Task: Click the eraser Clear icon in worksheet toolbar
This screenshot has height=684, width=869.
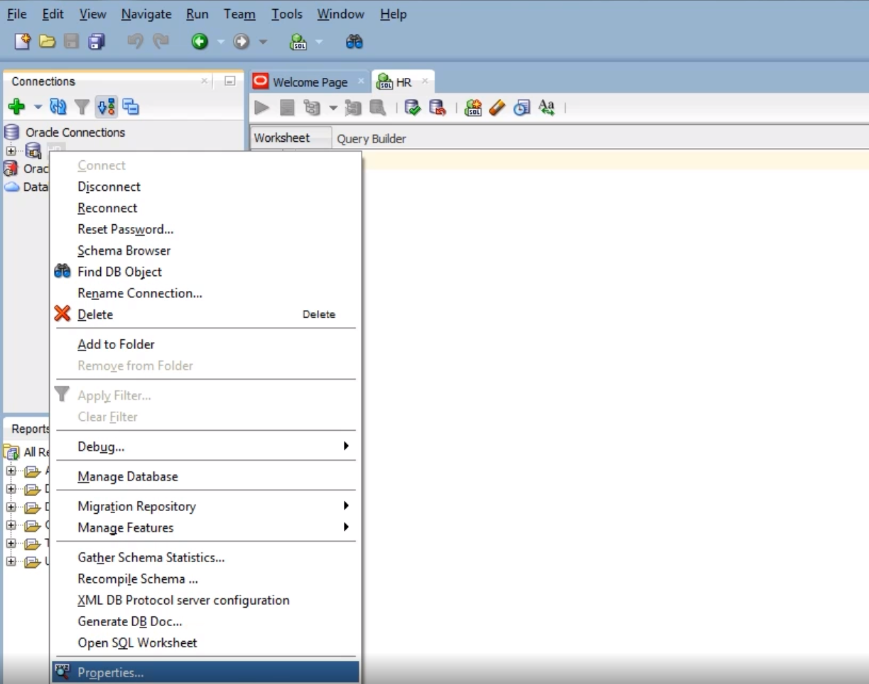Action: 497,108
